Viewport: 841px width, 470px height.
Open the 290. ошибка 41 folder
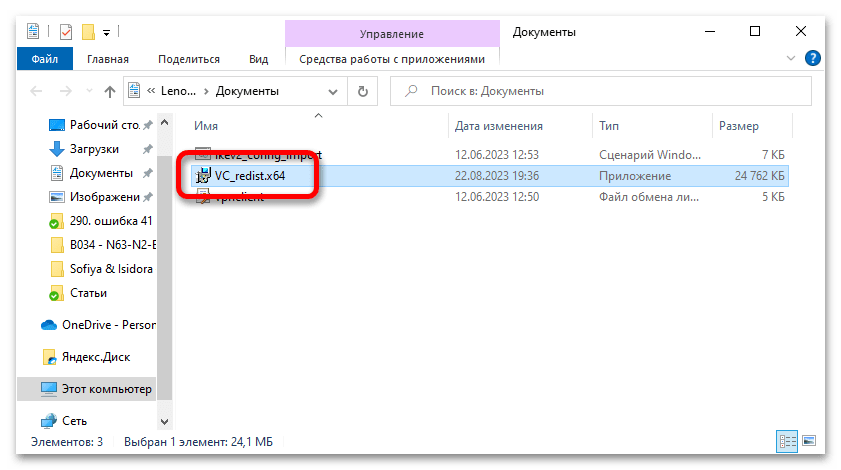111,221
